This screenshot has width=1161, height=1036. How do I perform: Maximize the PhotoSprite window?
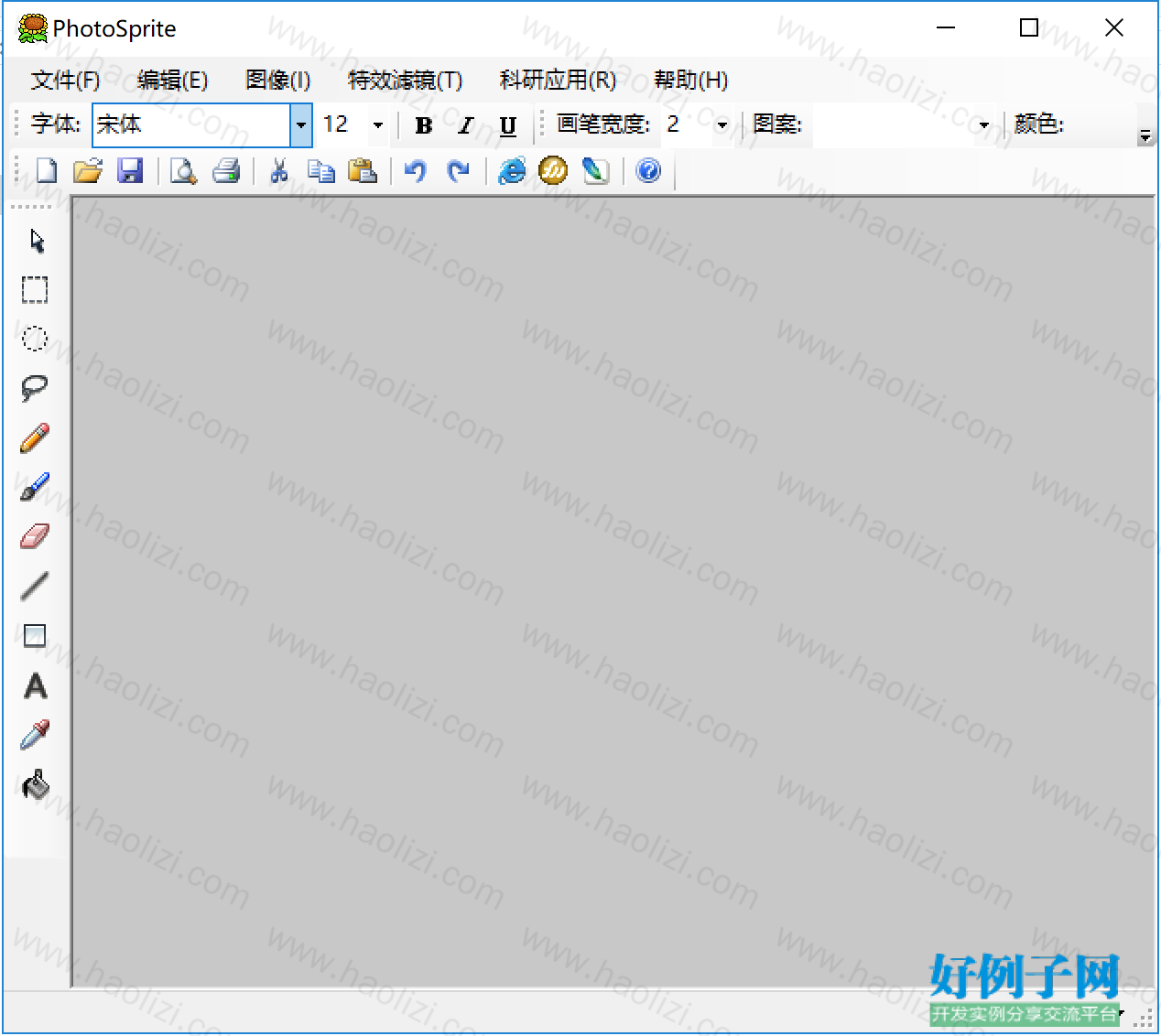[1029, 28]
